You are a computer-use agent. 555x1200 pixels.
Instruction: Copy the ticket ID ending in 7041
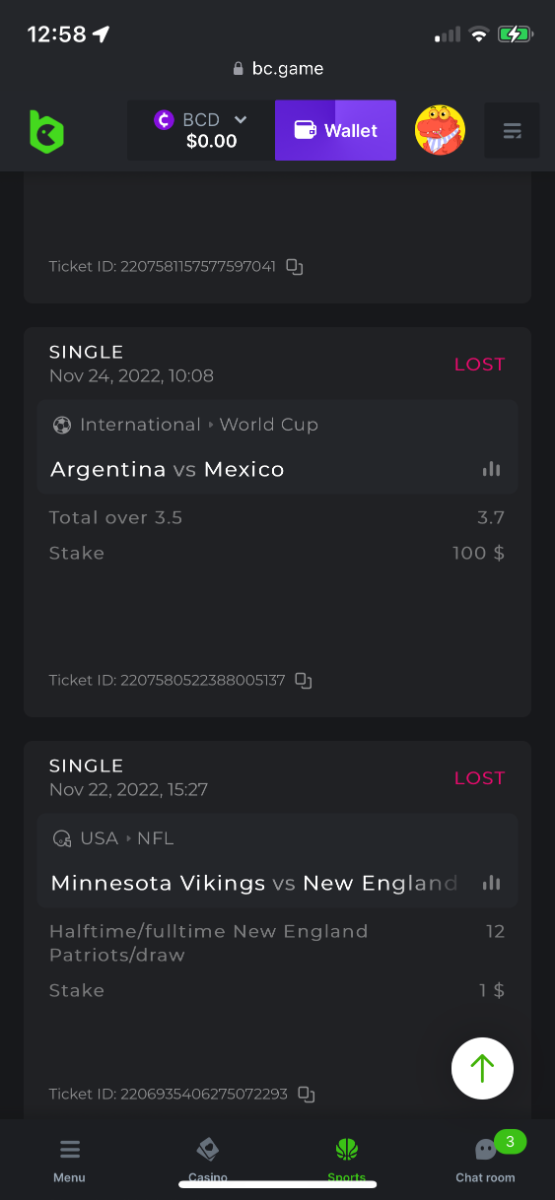pyautogui.click(x=295, y=267)
